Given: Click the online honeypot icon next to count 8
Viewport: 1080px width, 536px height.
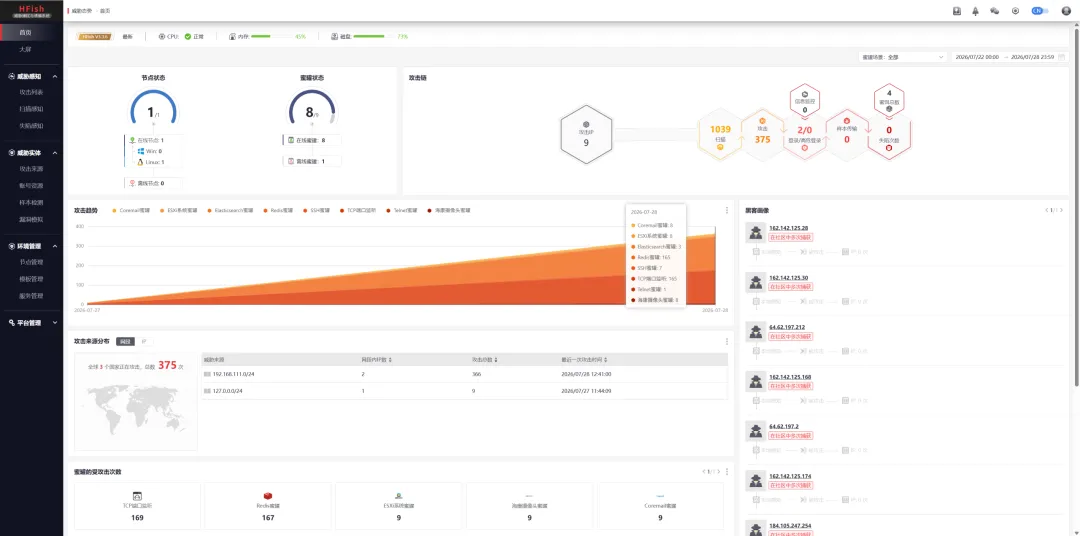Looking at the screenshot, I should click(x=291, y=140).
